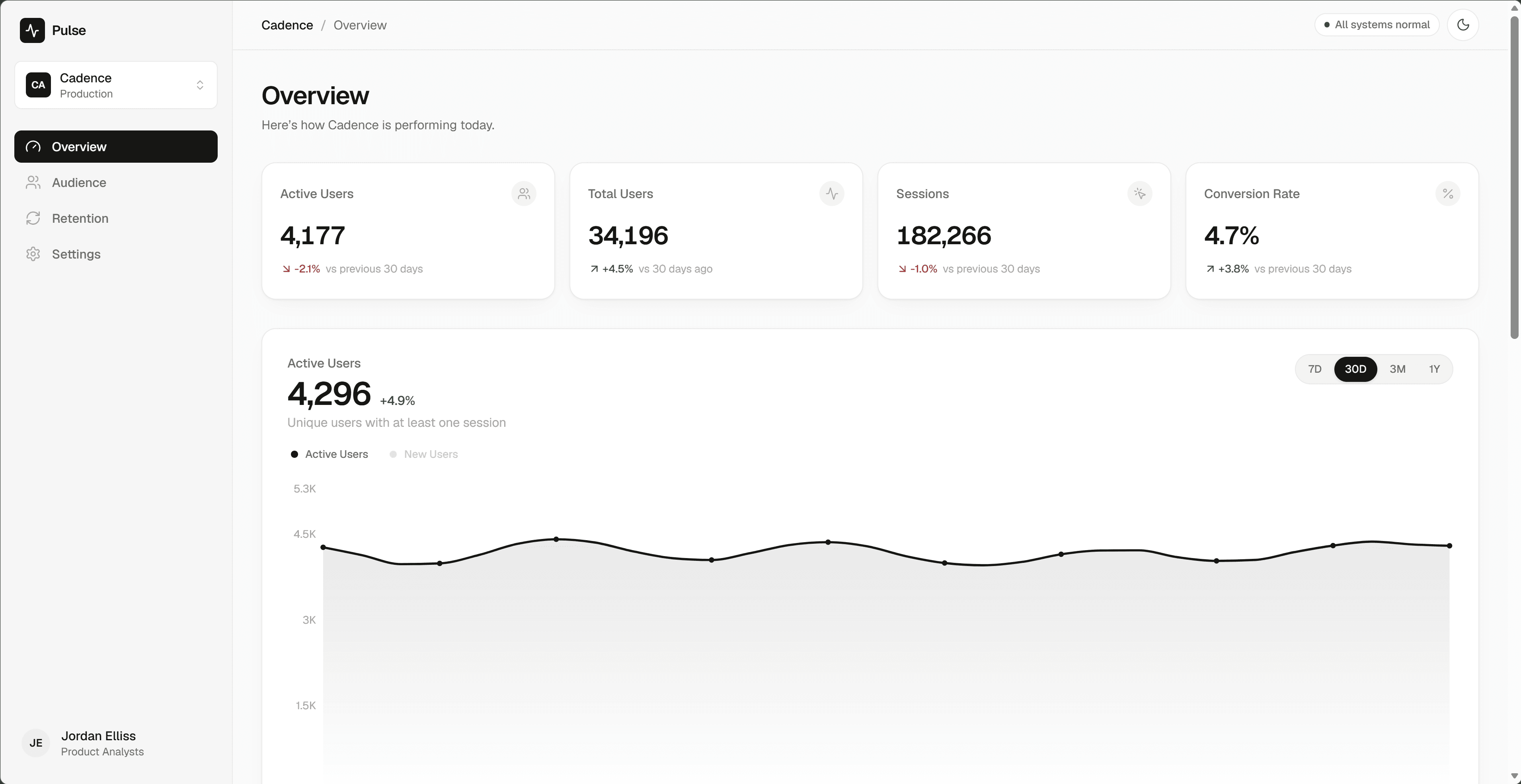Click the users icon on Active Users card

[x=524, y=194]
